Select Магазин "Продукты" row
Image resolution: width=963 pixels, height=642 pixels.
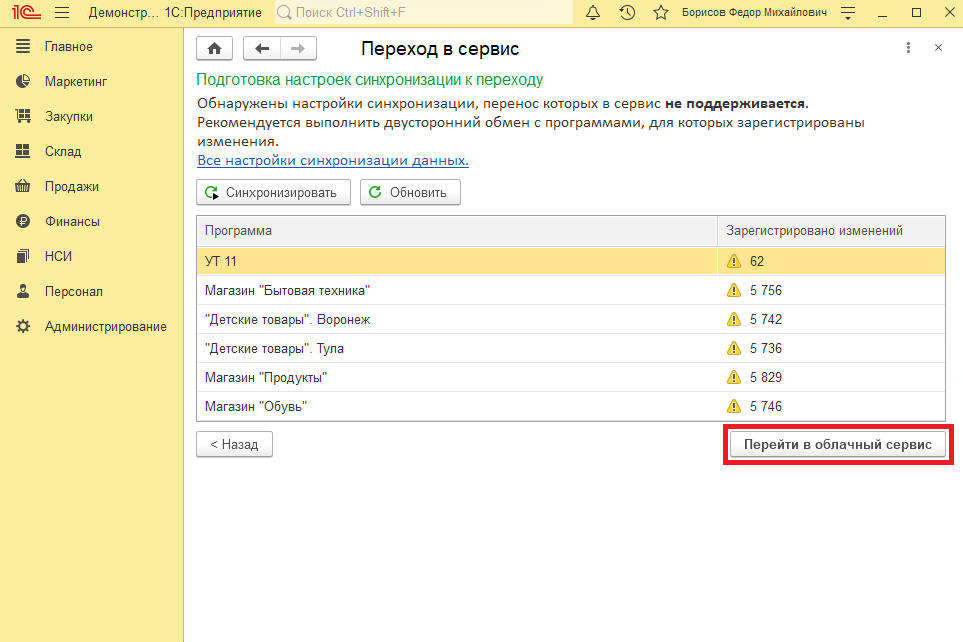tap(571, 377)
